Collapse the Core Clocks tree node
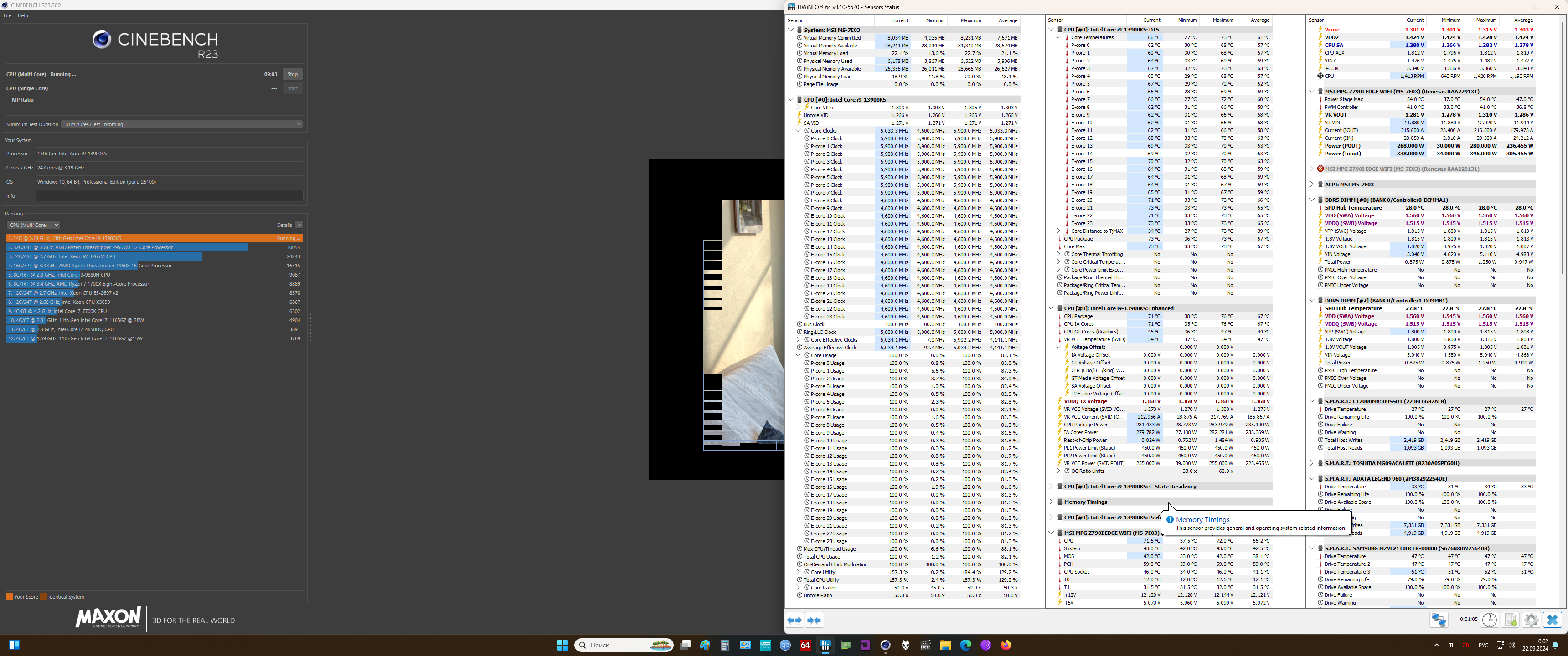Screen dimensions: 1568x656 pyautogui.click(x=798, y=131)
